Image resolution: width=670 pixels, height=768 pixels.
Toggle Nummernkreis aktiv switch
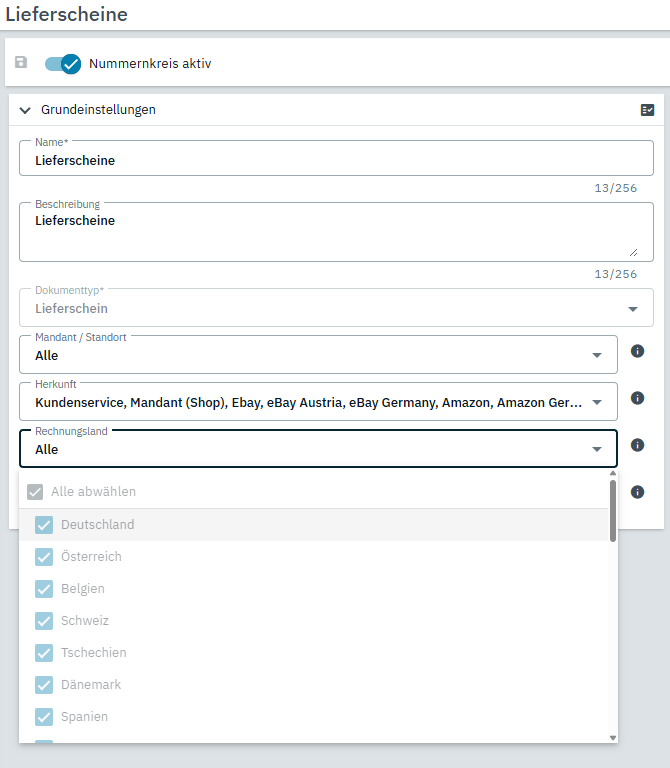[x=63, y=63]
